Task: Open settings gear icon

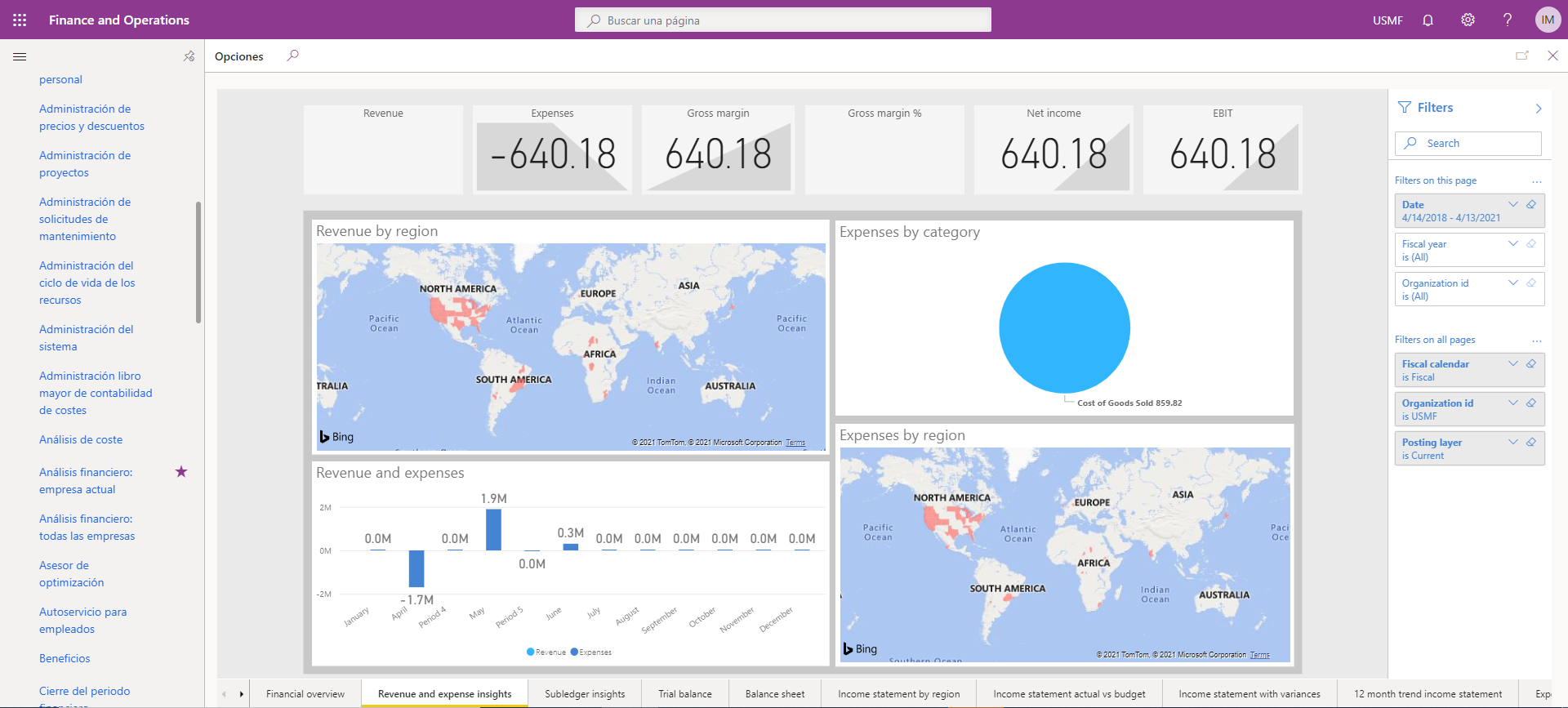Action: (x=1468, y=20)
